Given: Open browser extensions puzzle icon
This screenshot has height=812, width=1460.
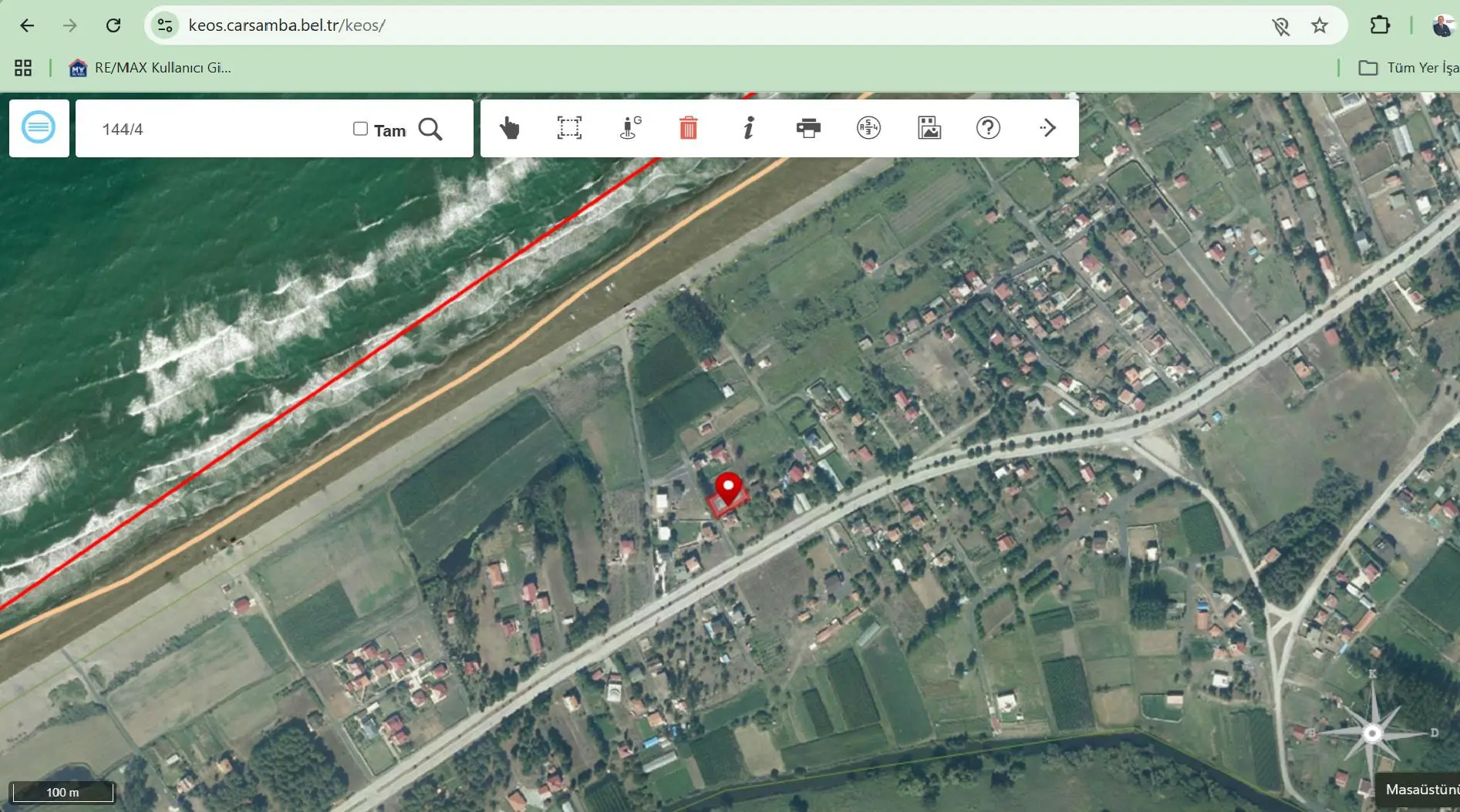Looking at the screenshot, I should point(1380,25).
